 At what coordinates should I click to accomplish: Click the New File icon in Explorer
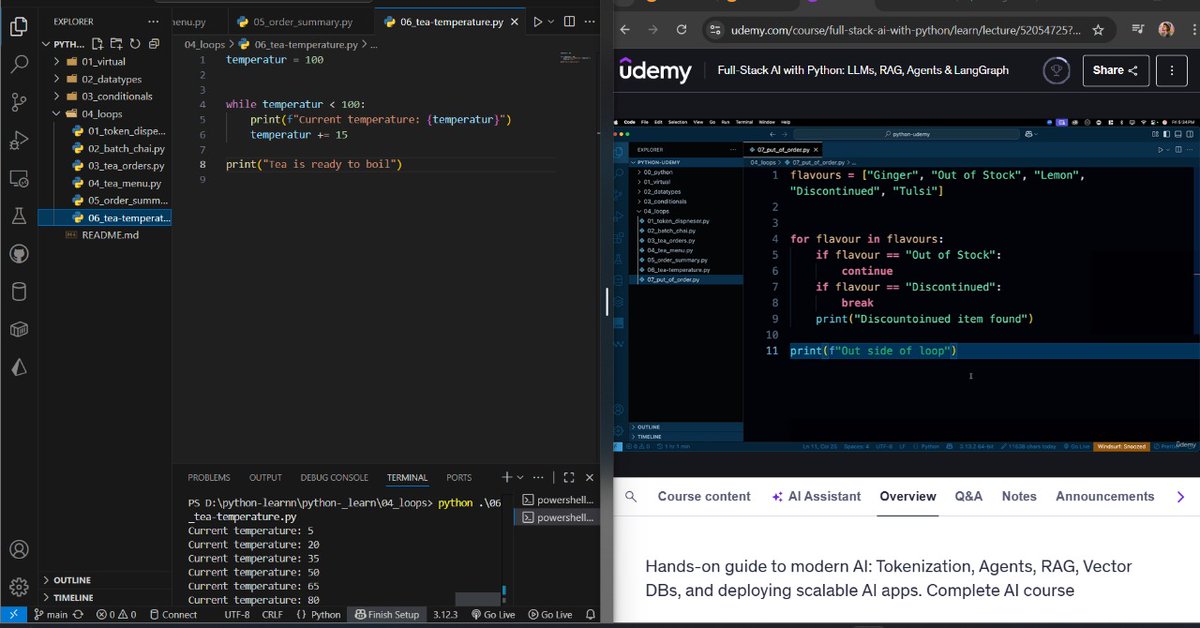pyautogui.click(x=98, y=44)
